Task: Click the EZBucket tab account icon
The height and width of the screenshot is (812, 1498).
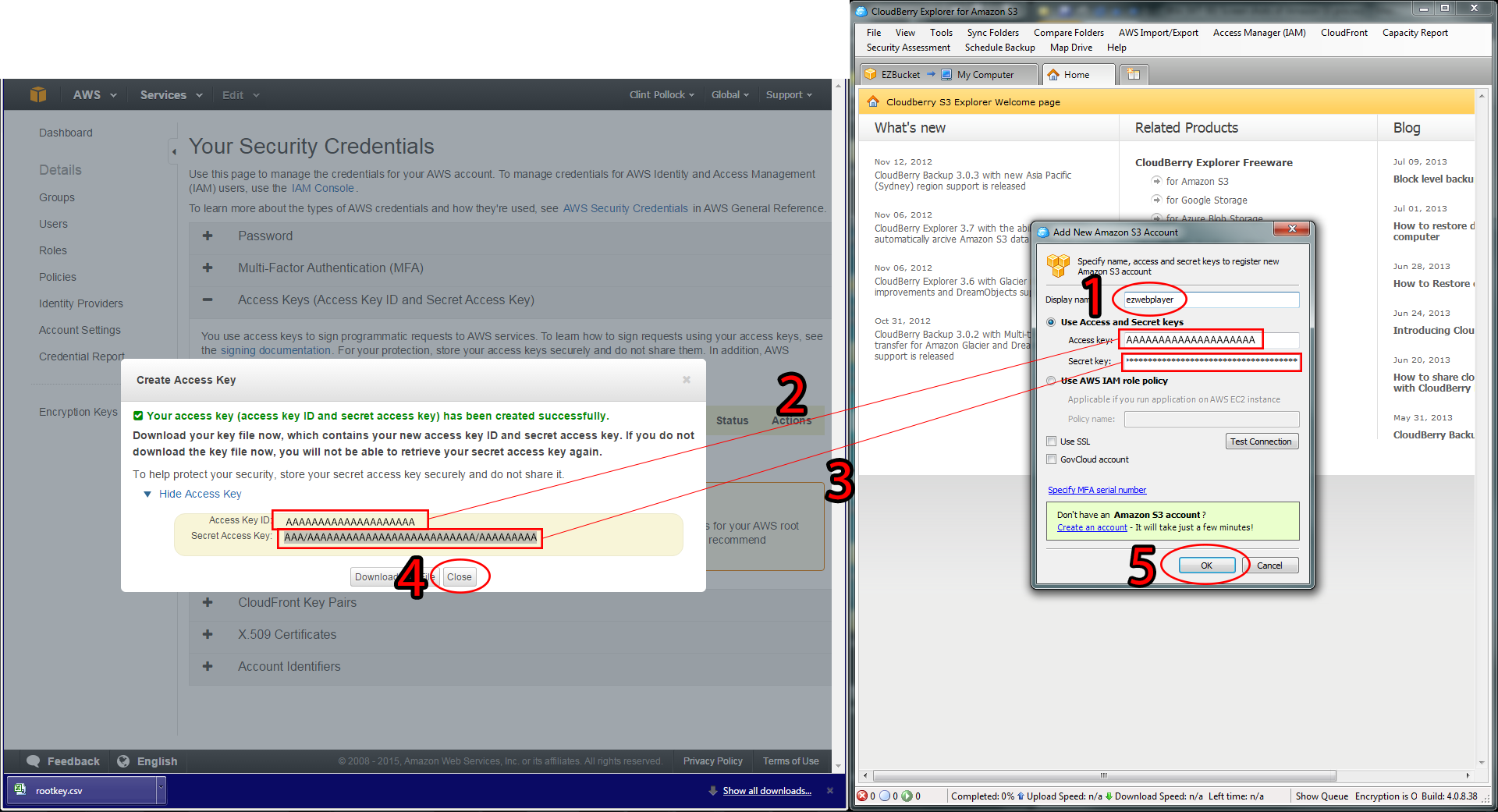Action: coord(871,74)
